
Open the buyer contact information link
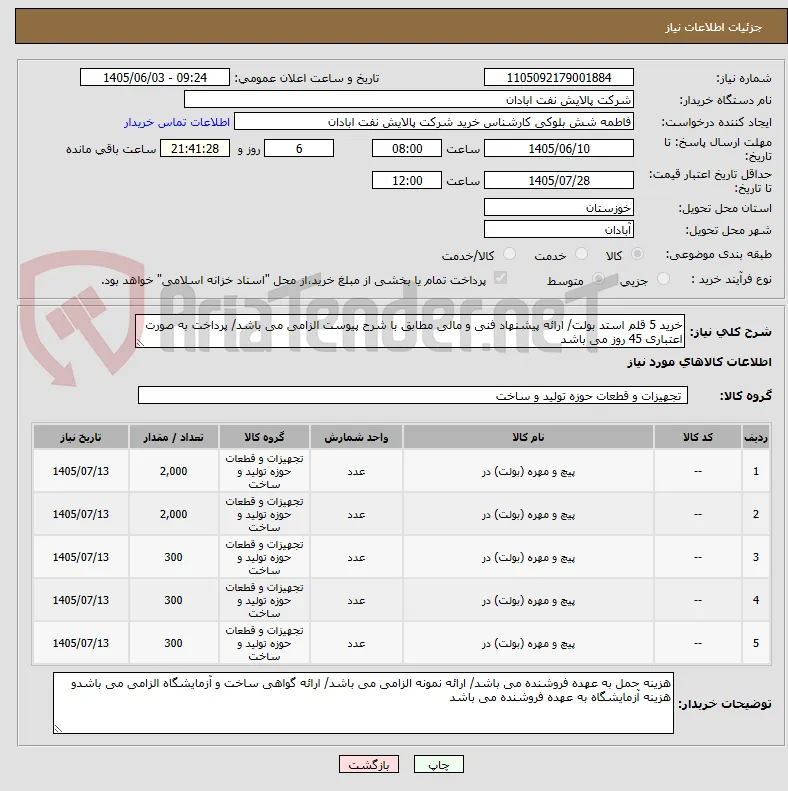177,122
